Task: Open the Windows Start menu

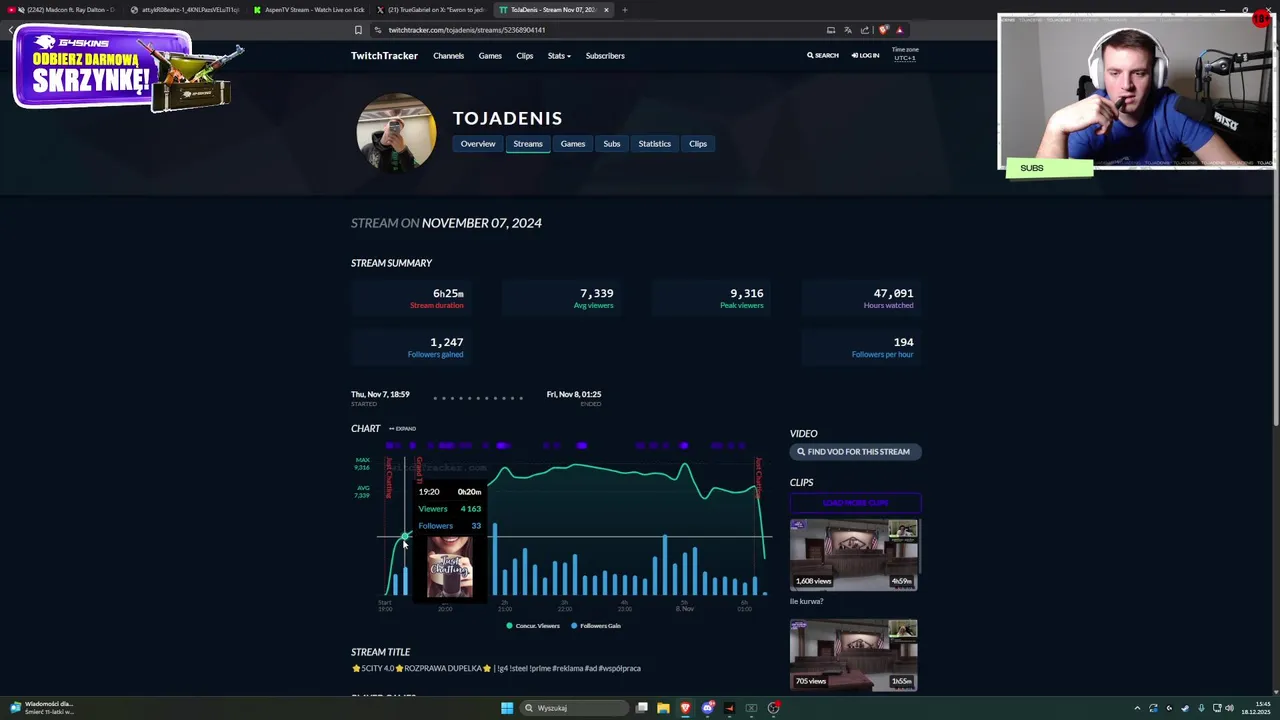Action: (507, 708)
